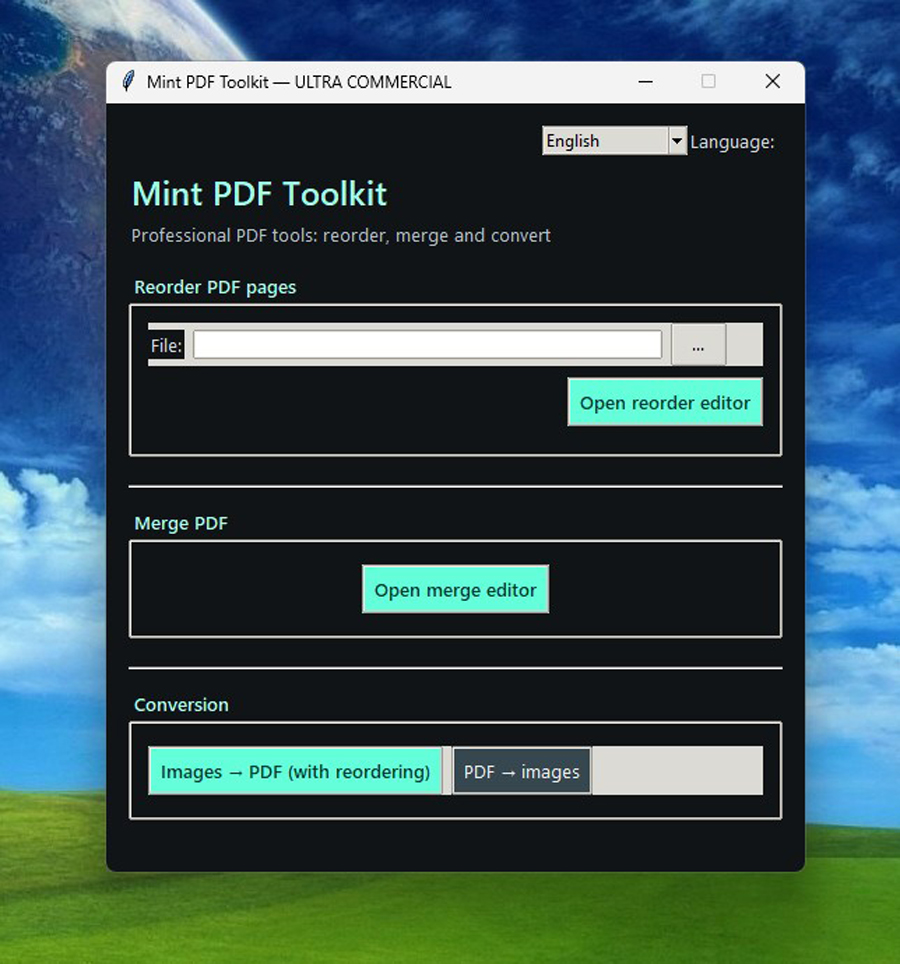The width and height of the screenshot is (900, 964).
Task: Click the "Merge PDF" section label
Action: 181,524
